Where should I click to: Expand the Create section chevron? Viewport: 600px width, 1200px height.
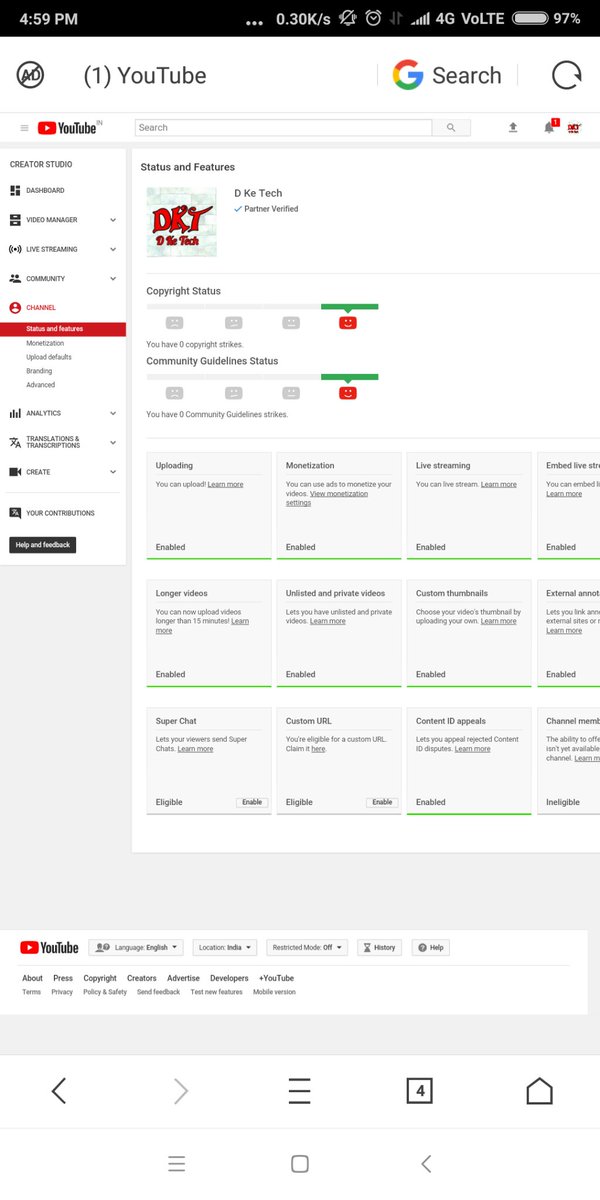click(x=113, y=472)
